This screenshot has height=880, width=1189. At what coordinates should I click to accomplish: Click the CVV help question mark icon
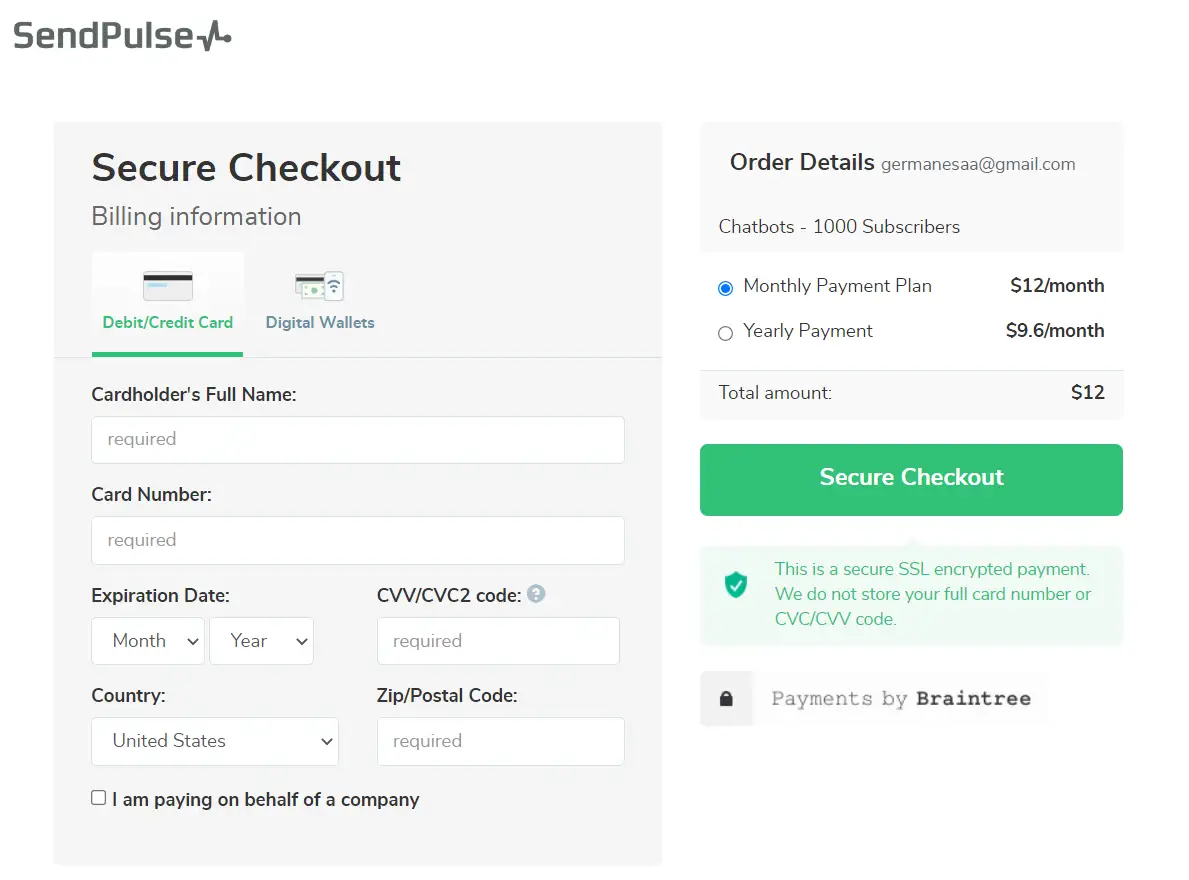536,594
